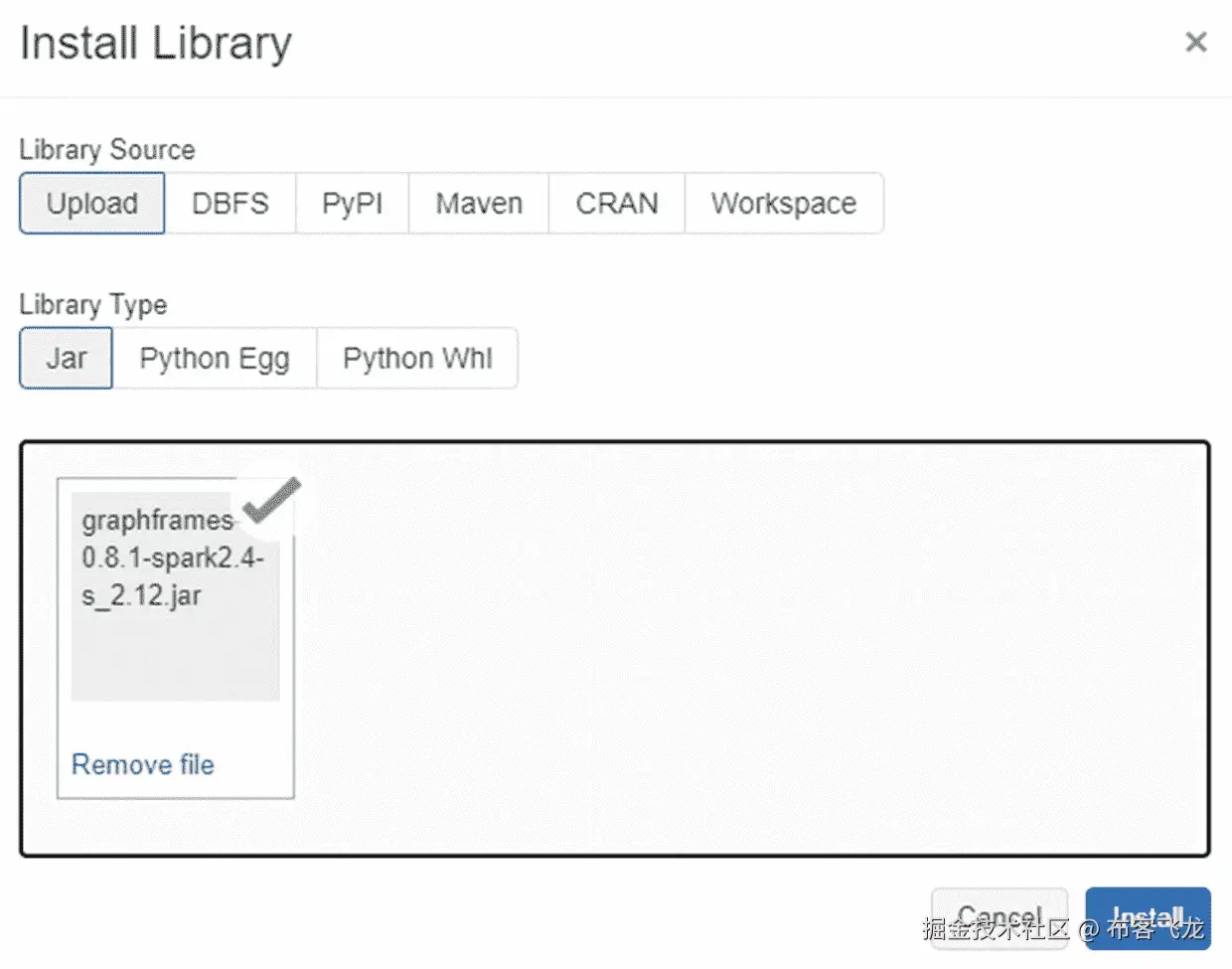The image size is (1232, 969).
Task: Close the Install Library dialog
Action: (x=1196, y=42)
